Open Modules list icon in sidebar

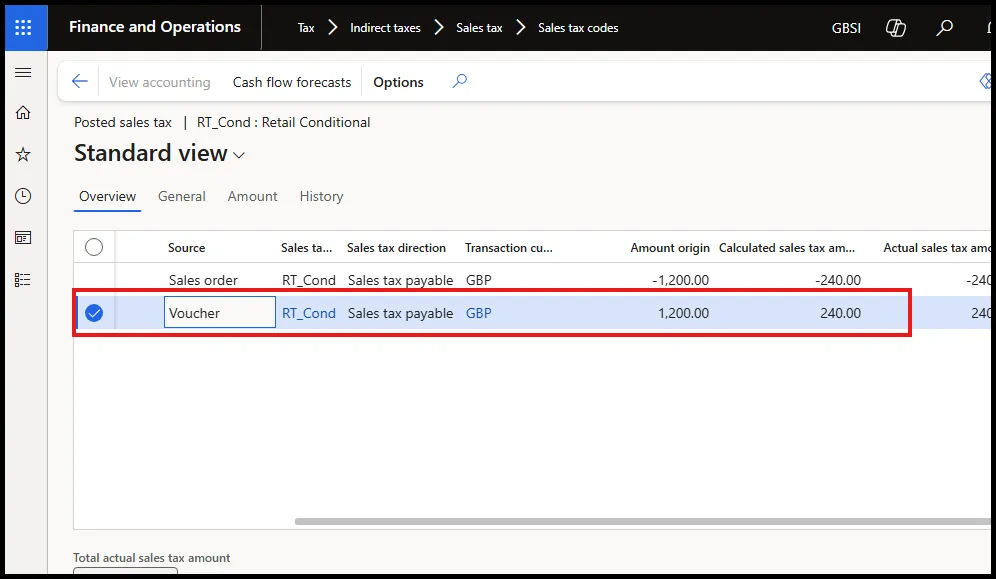point(23,280)
